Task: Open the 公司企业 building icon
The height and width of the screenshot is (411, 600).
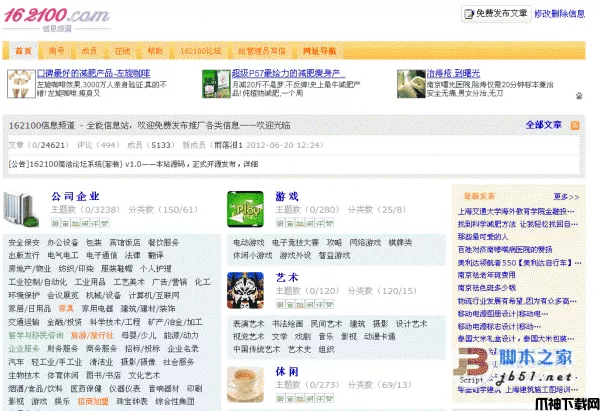Action: (21, 210)
